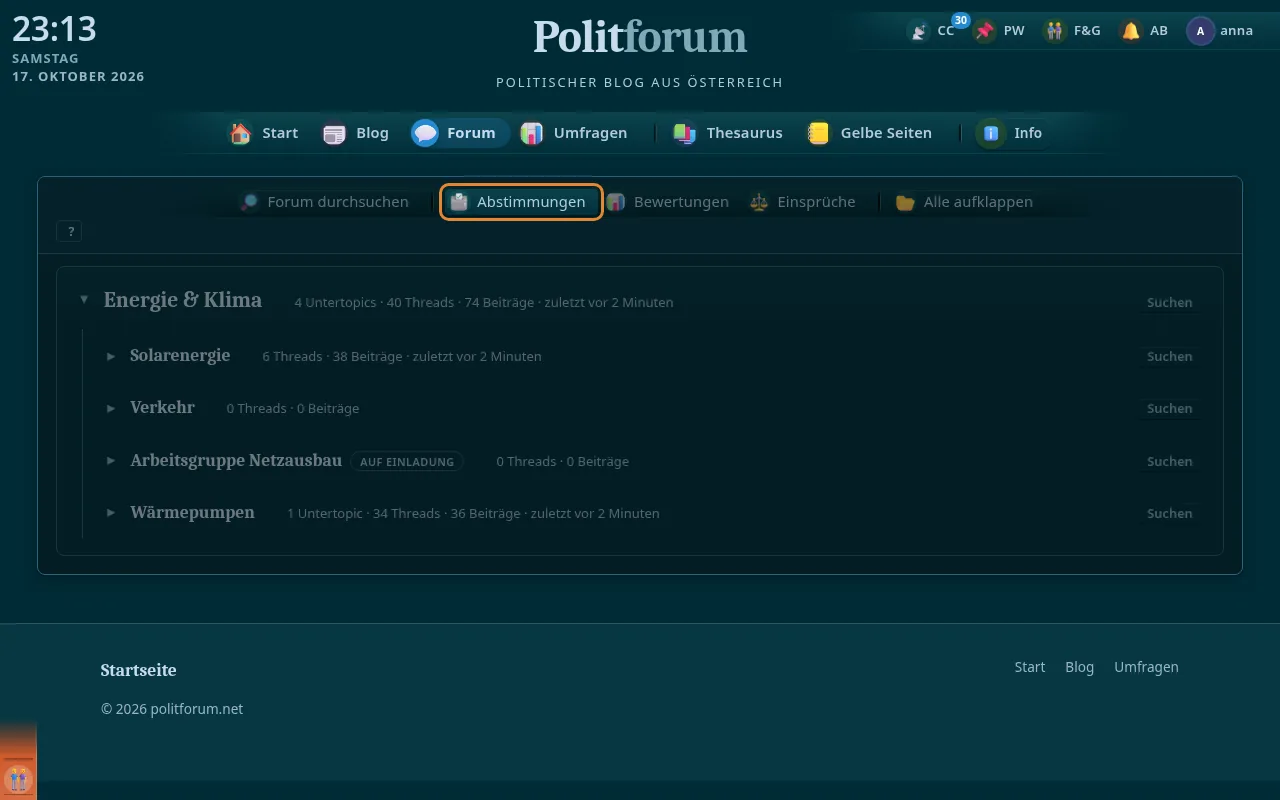Image resolution: width=1280 pixels, height=800 pixels.
Task: Select the Forum navigation item
Action: pos(460,133)
